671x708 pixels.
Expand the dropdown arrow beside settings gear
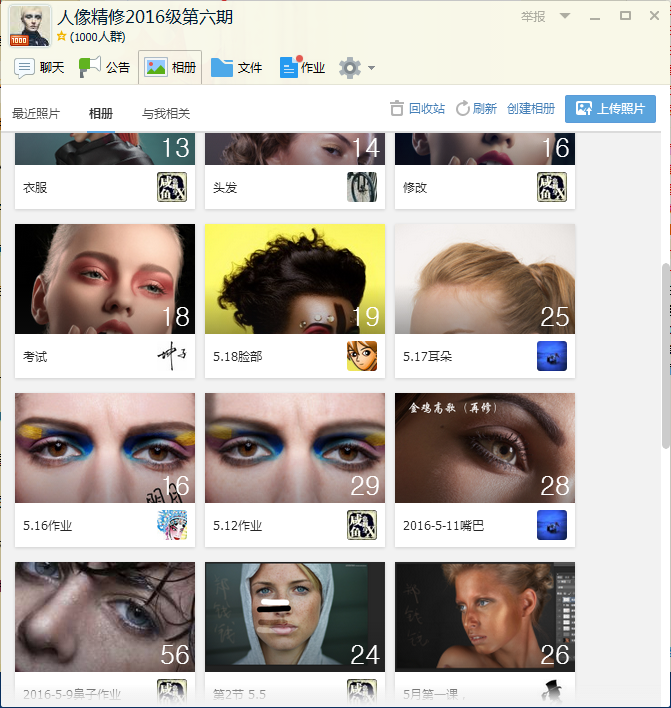click(372, 68)
